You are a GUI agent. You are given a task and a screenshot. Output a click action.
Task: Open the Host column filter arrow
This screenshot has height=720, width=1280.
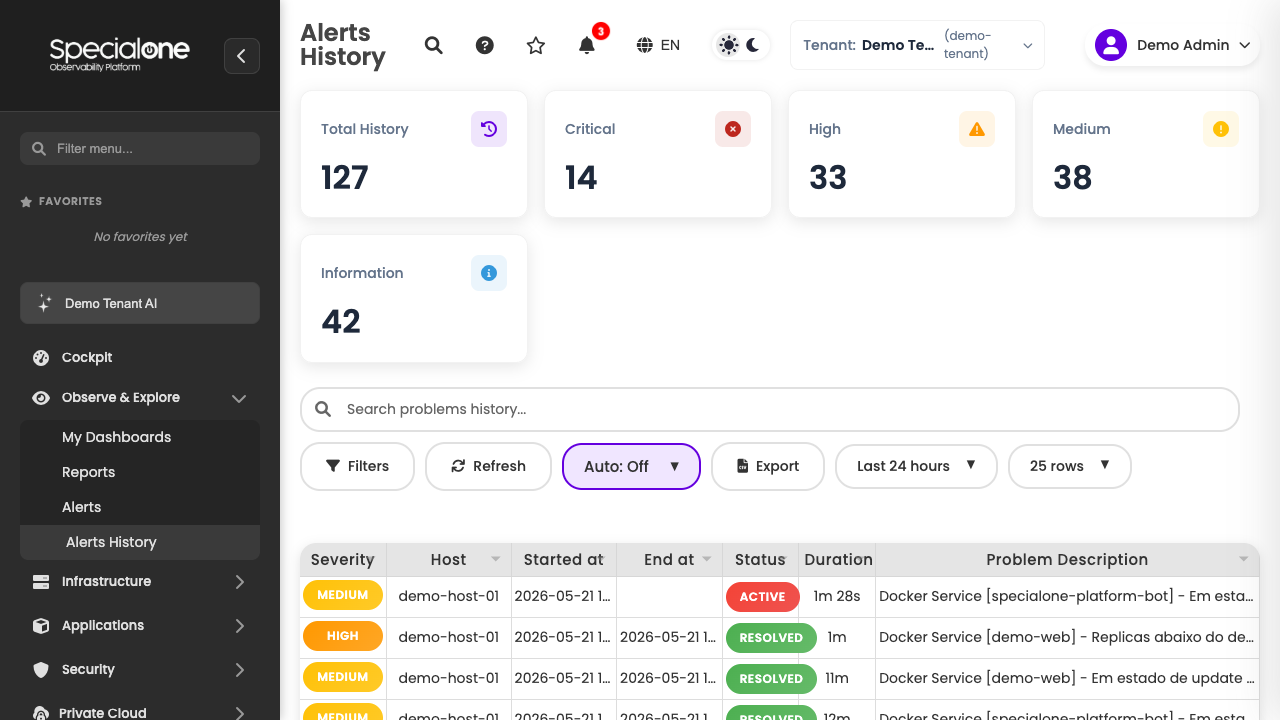point(495,560)
